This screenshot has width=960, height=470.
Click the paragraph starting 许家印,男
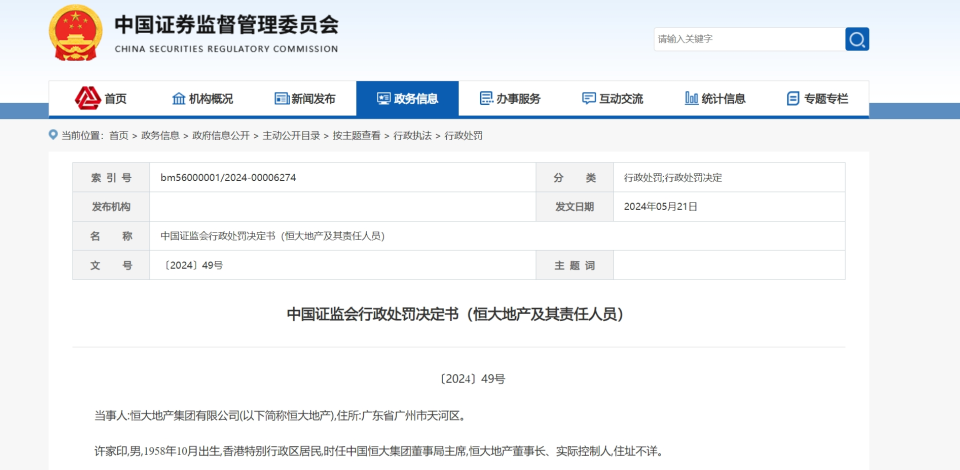(378, 452)
